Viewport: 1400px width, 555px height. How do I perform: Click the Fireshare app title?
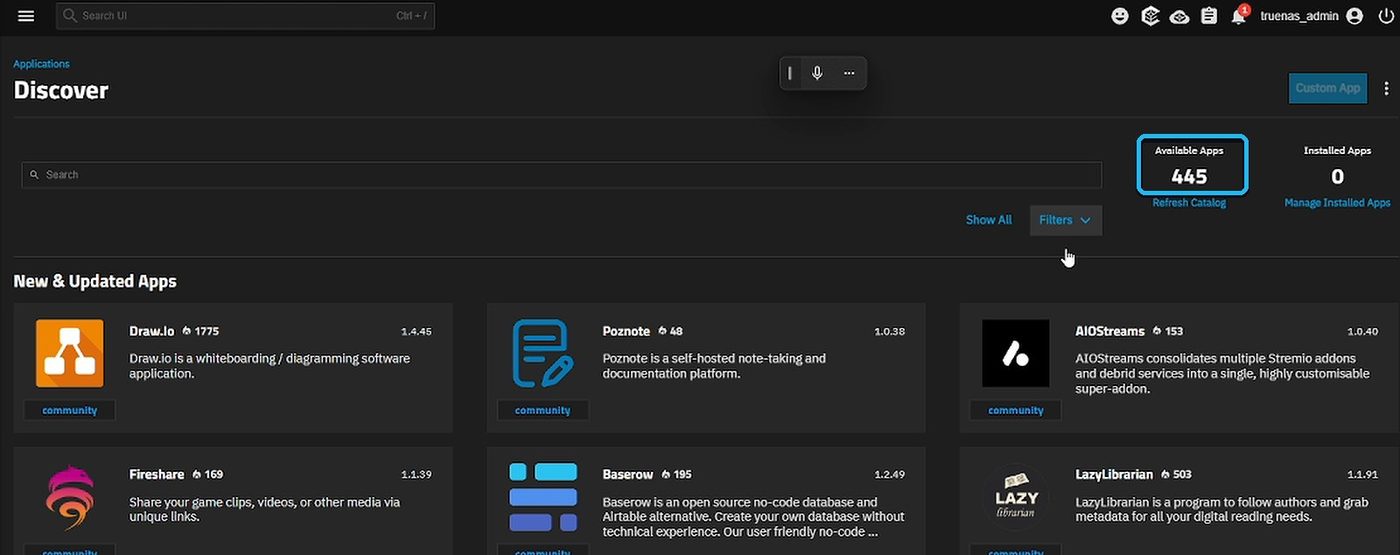(x=157, y=475)
